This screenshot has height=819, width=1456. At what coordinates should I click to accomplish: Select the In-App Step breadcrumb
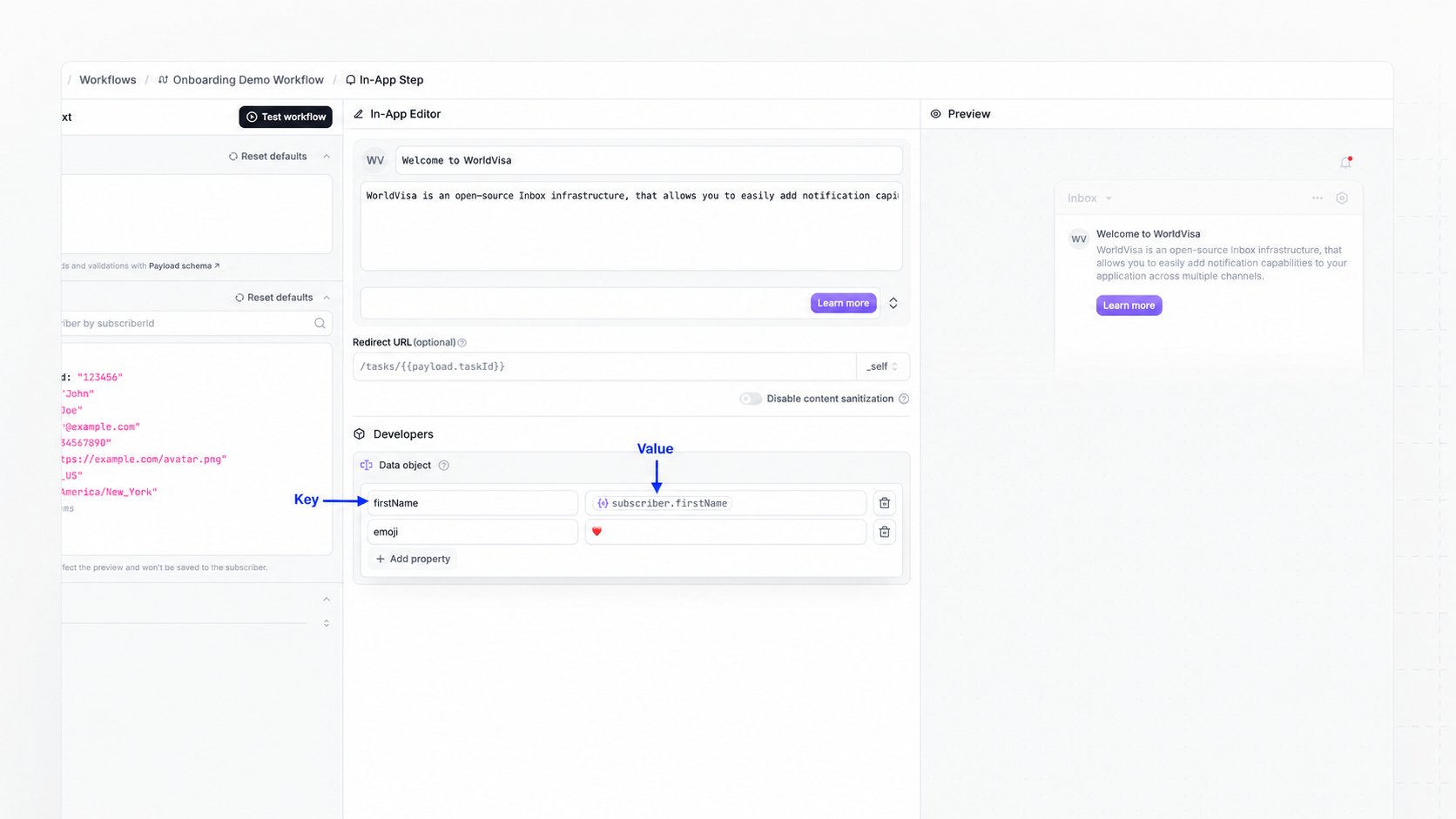385,80
